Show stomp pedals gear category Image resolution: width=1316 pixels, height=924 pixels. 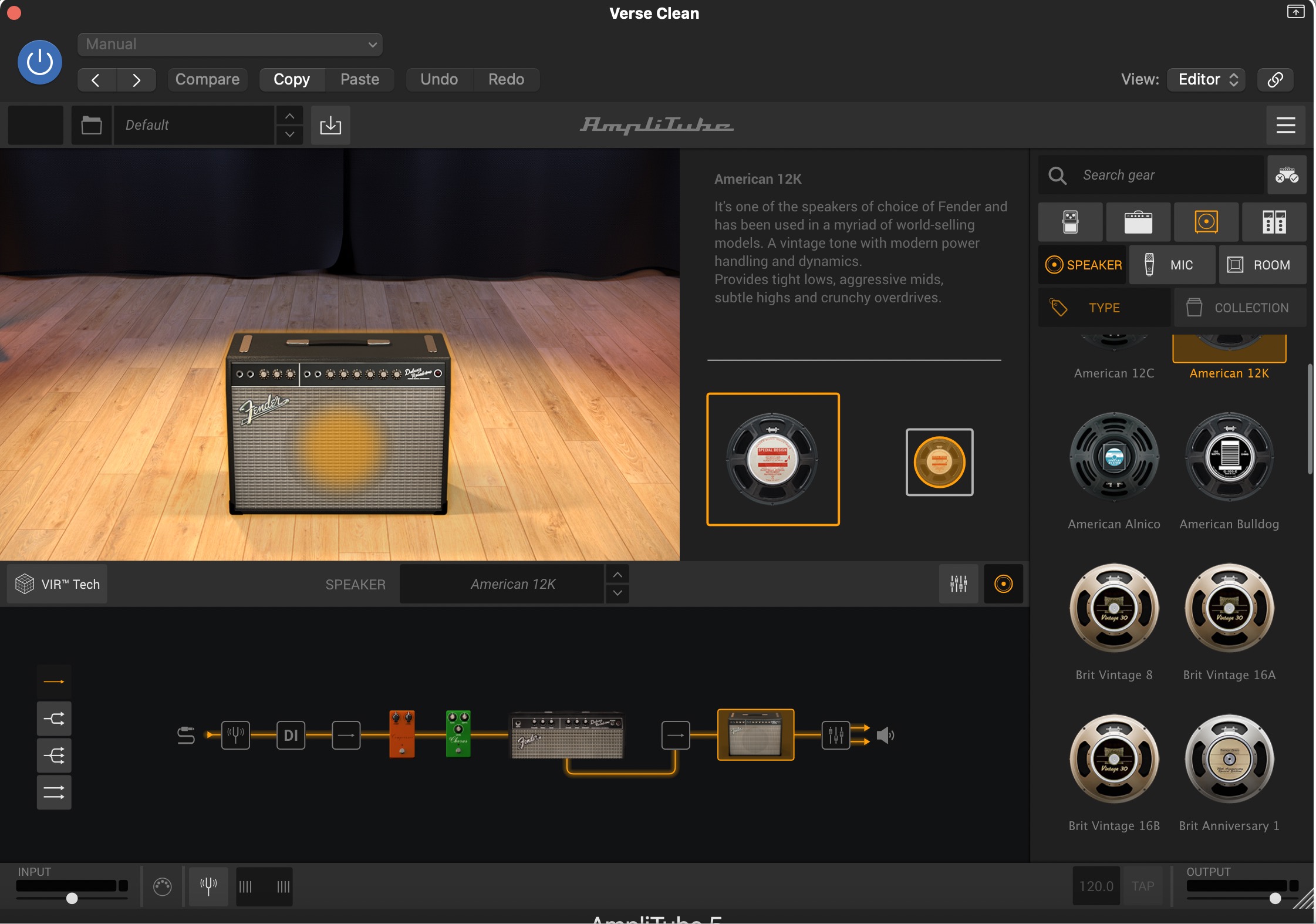(1071, 222)
